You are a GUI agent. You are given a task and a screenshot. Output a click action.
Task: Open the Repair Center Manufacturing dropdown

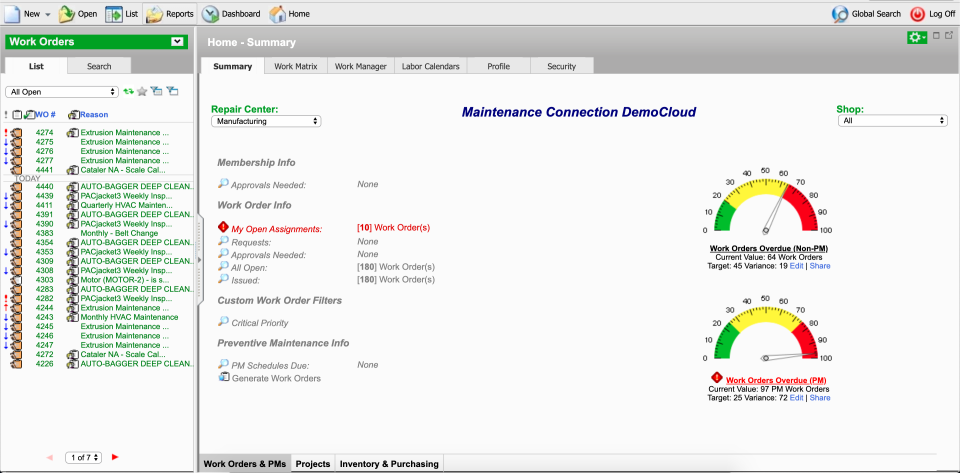266,121
